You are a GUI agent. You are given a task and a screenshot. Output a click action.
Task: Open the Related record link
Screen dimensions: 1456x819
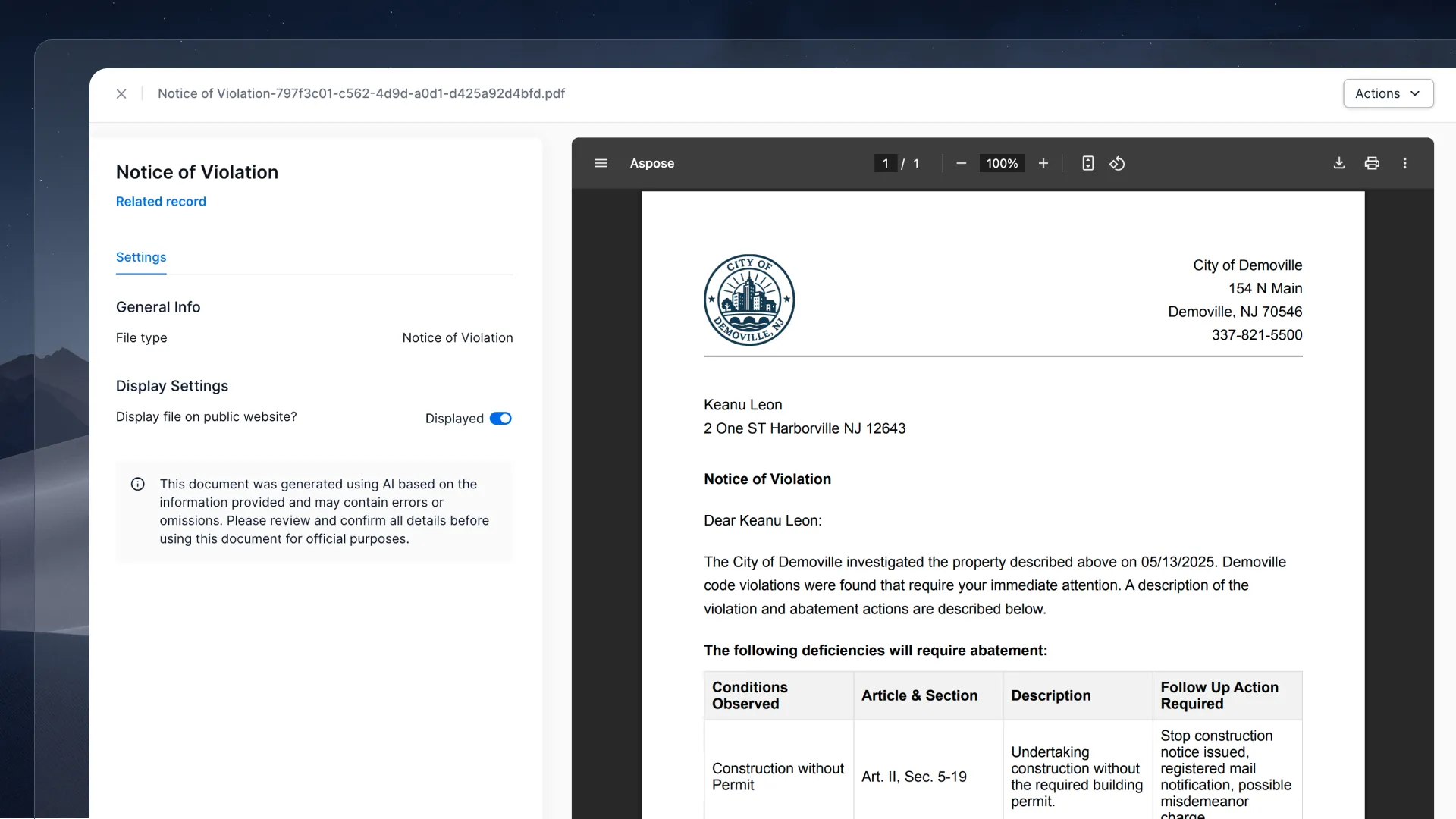click(x=161, y=201)
